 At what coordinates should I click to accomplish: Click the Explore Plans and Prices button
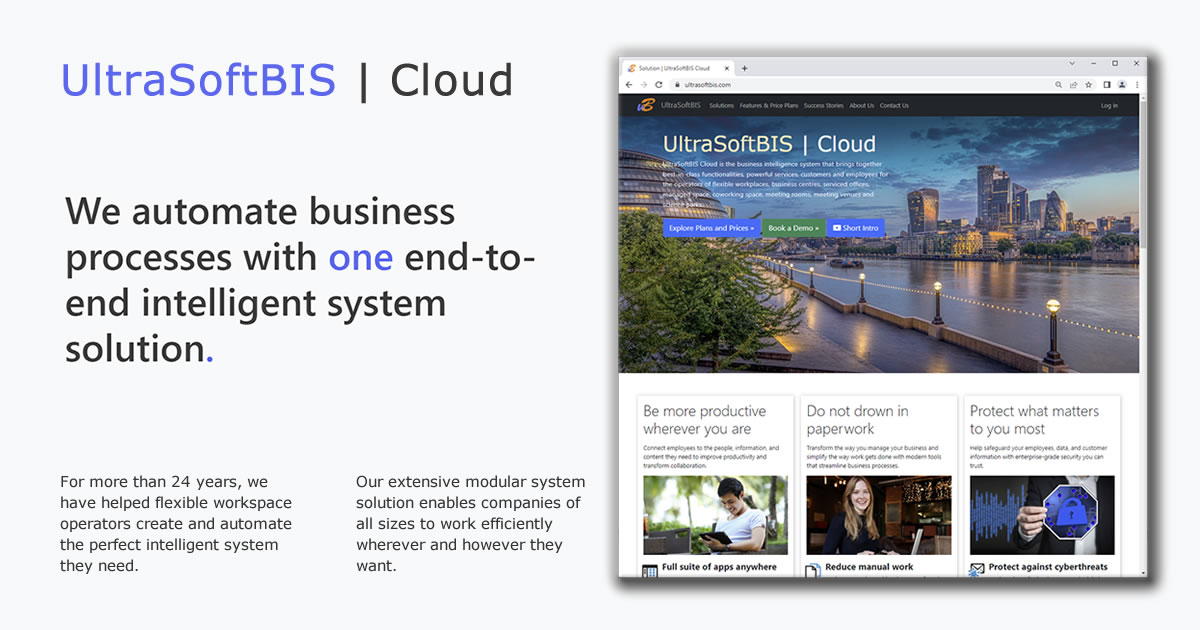711,228
